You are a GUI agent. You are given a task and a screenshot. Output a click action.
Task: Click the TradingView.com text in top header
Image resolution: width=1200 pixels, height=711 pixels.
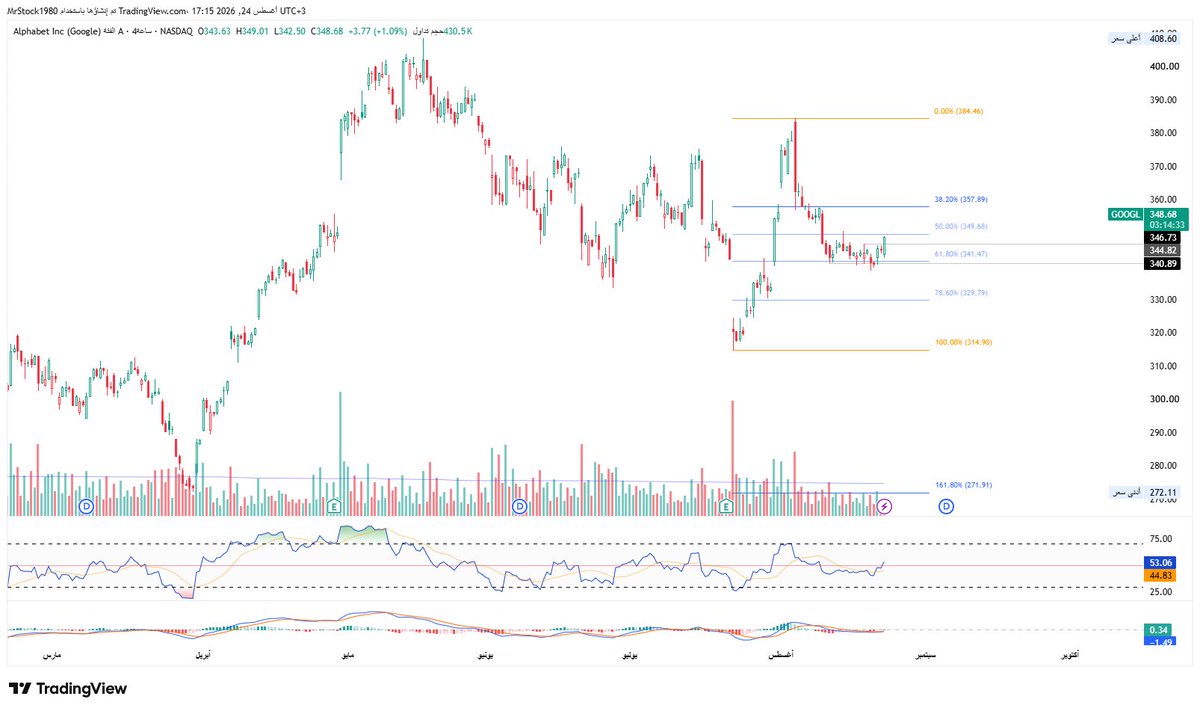pyautogui.click(x=151, y=10)
